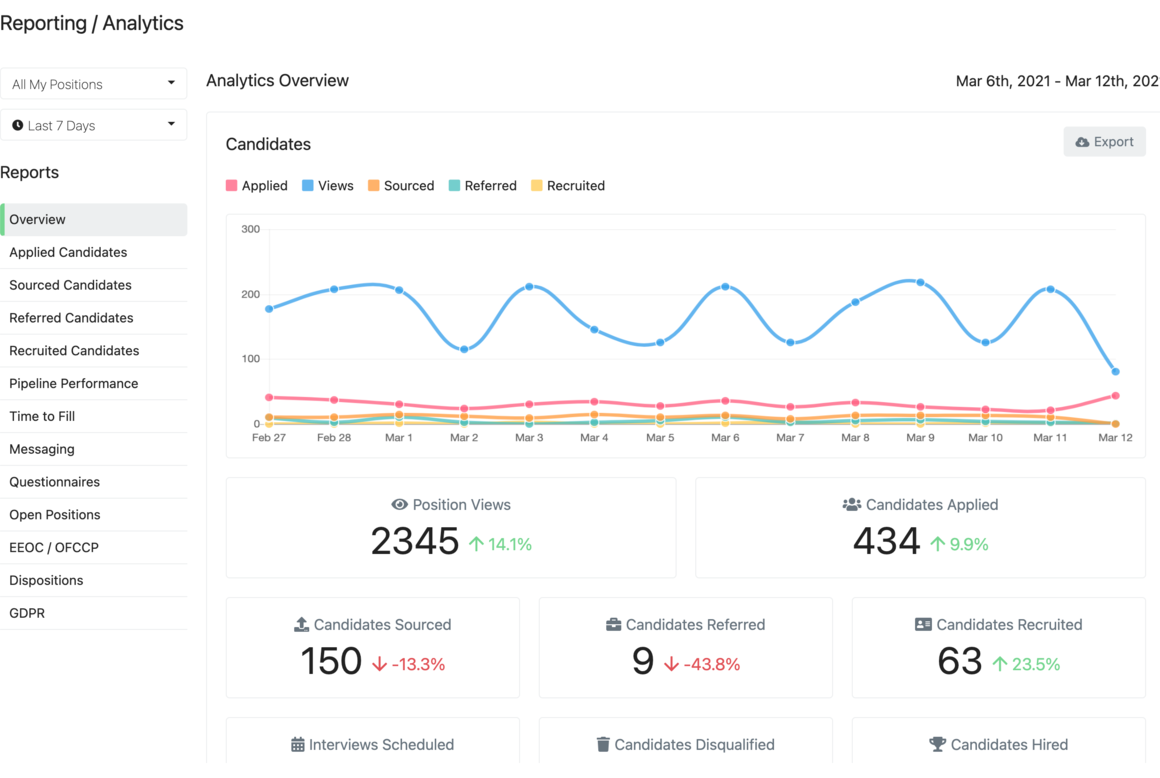Click the briefcase icon beside Candidates Referred
The height and width of the screenshot is (778, 1160).
pyautogui.click(x=613, y=624)
